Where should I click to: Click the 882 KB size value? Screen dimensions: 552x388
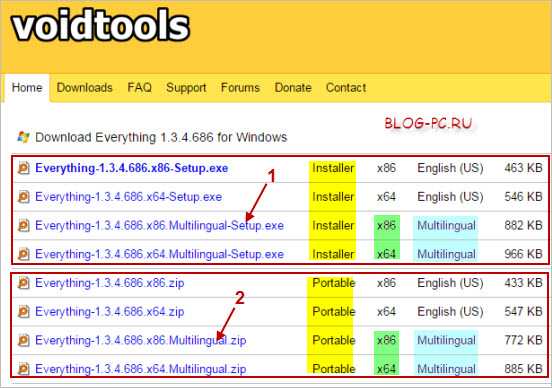(x=523, y=225)
